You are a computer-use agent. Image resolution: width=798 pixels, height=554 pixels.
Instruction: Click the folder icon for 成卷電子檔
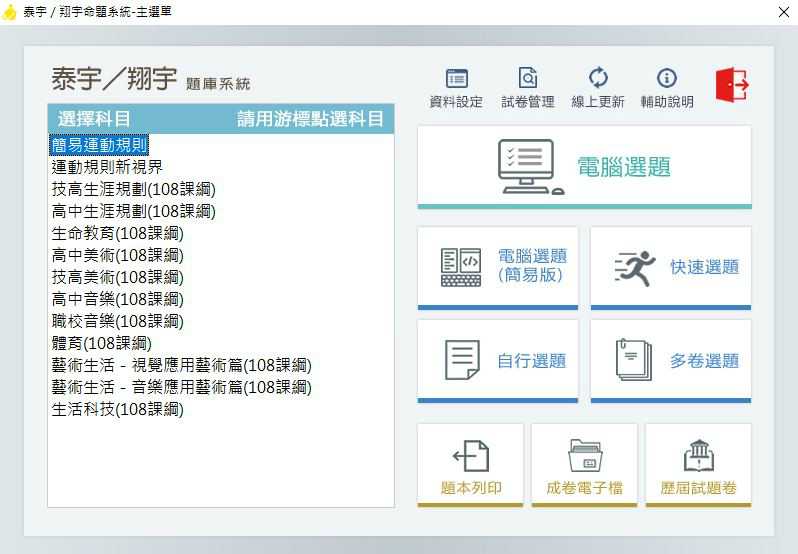tap(585, 455)
